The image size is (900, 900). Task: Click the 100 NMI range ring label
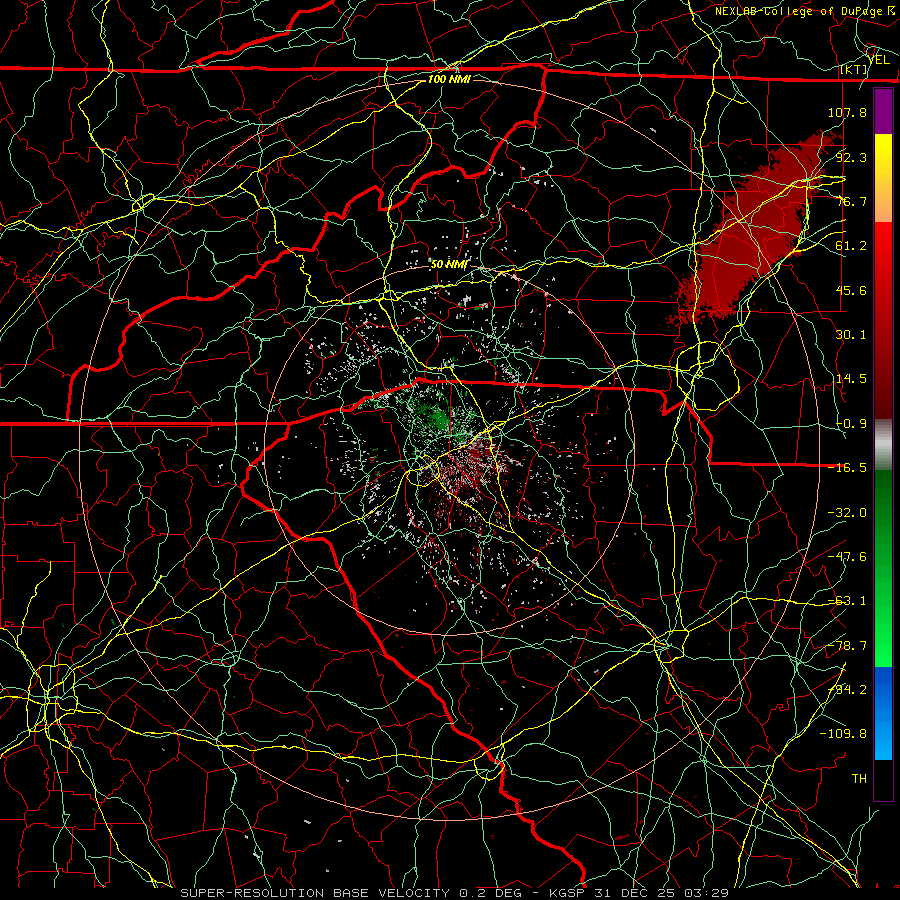point(449,79)
